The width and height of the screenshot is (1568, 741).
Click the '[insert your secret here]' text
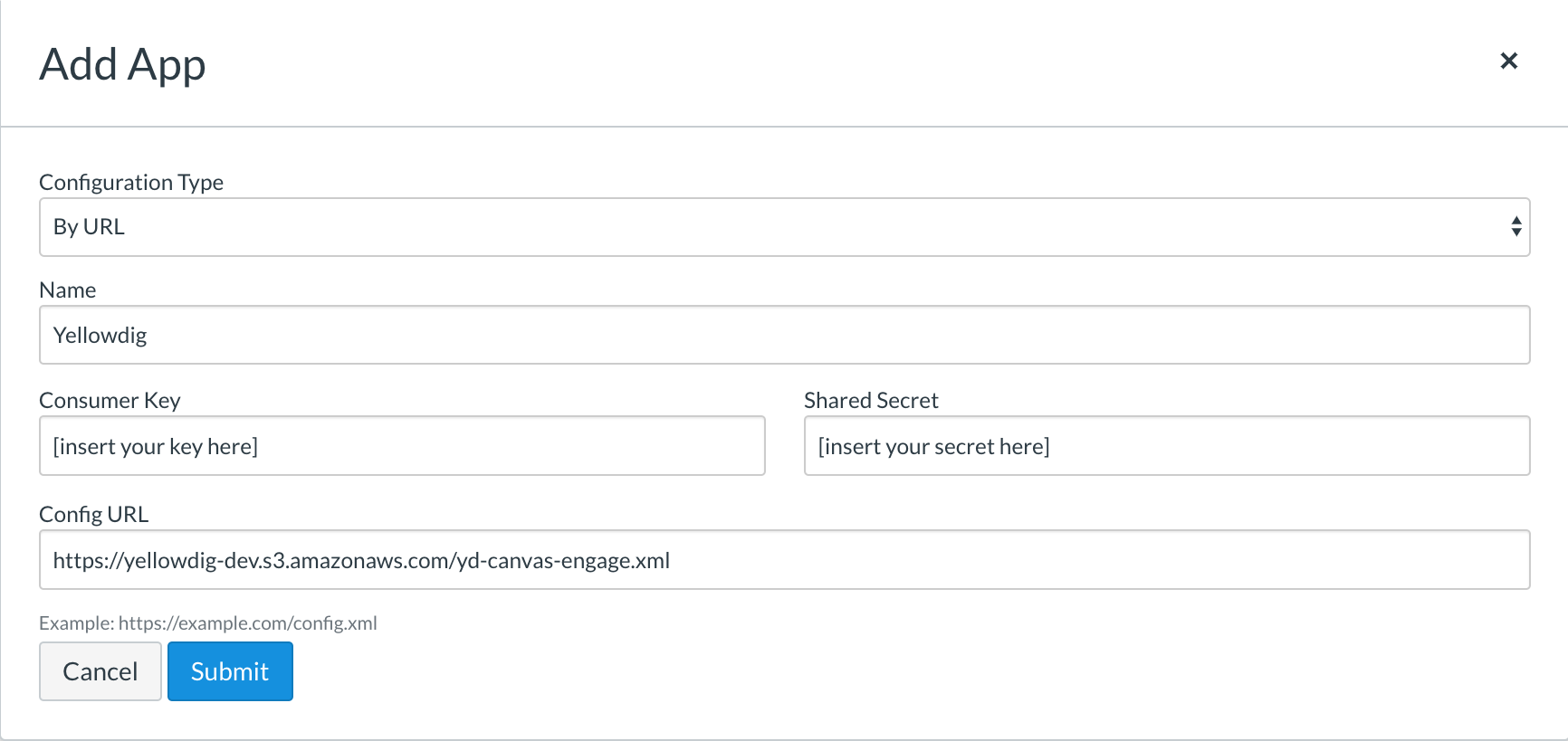pyautogui.click(x=933, y=447)
